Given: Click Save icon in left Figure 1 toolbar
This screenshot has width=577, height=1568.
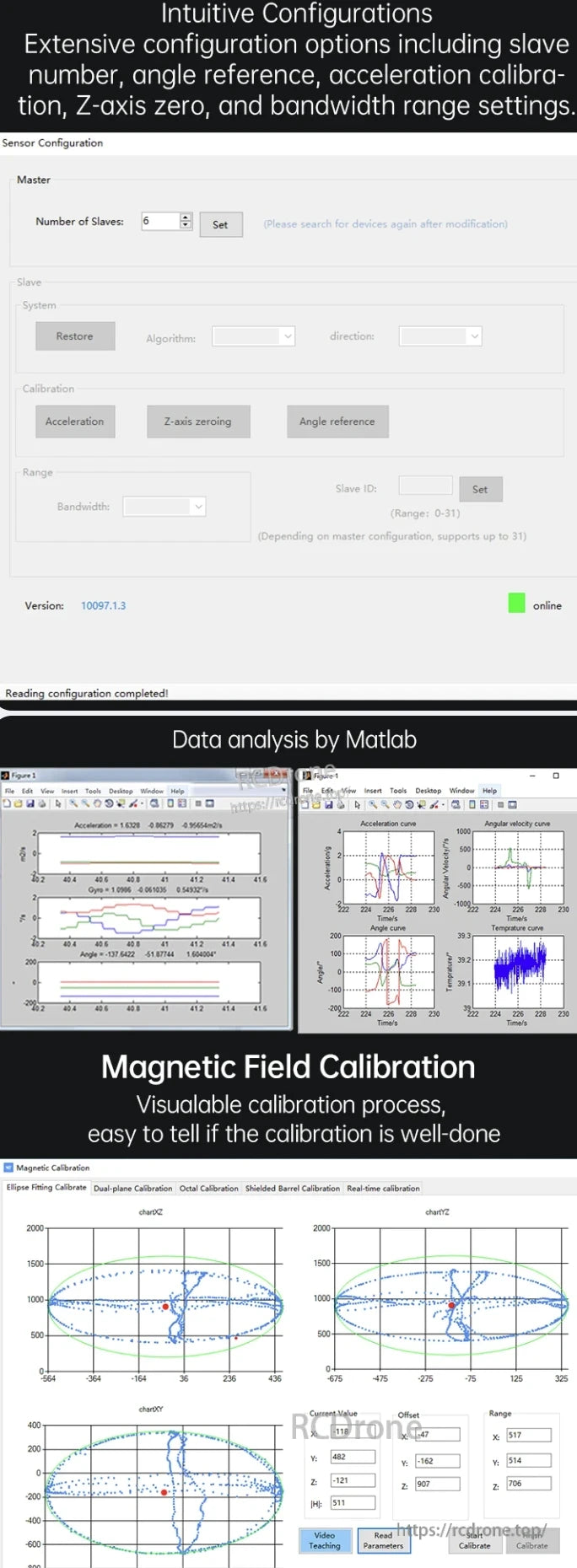Looking at the screenshot, I should pos(30,803).
